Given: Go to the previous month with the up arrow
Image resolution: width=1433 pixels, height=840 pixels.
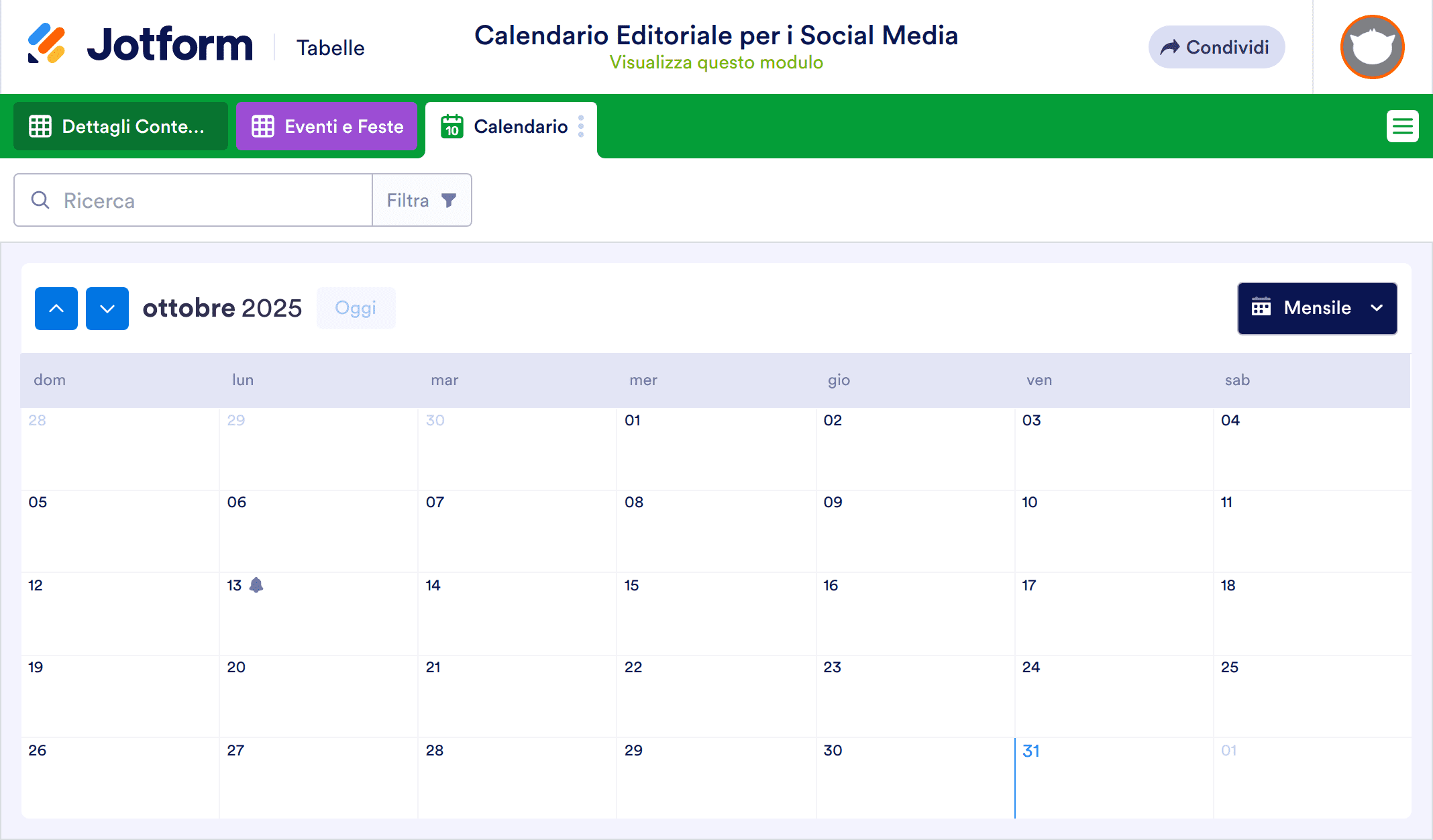Looking at the screenshot, I should pos(56,308).
